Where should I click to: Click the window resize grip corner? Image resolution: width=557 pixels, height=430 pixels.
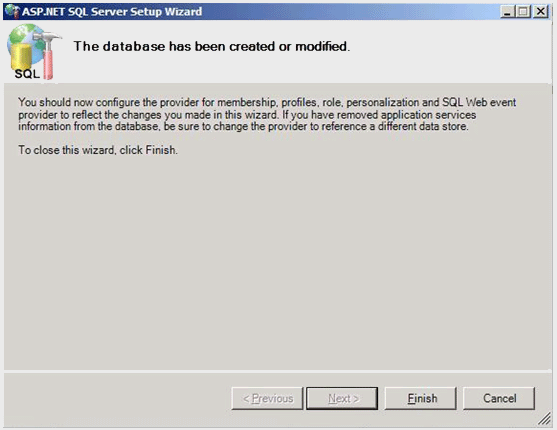(x=545, y=419)
